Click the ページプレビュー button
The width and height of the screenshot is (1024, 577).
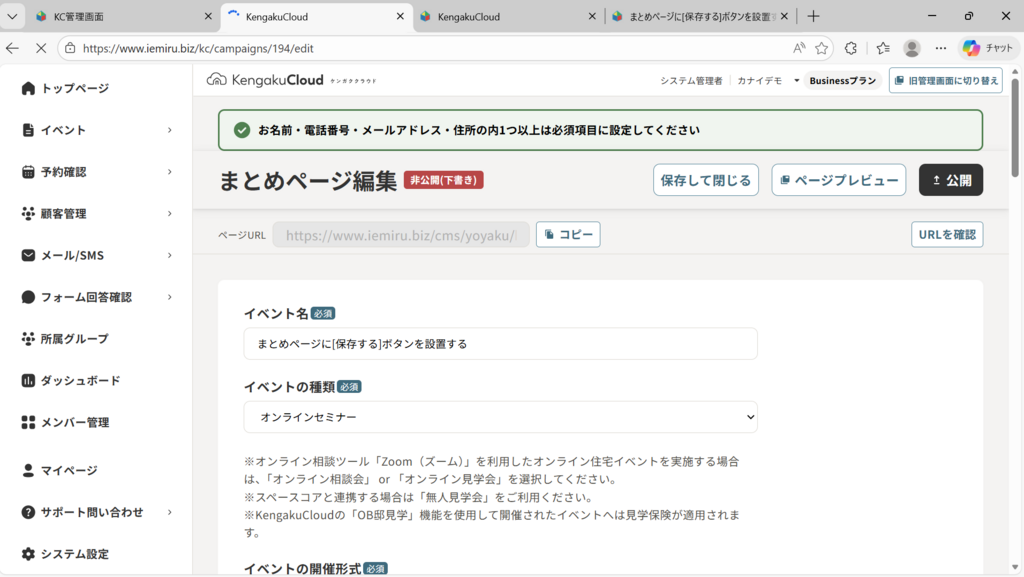(838, 180)
